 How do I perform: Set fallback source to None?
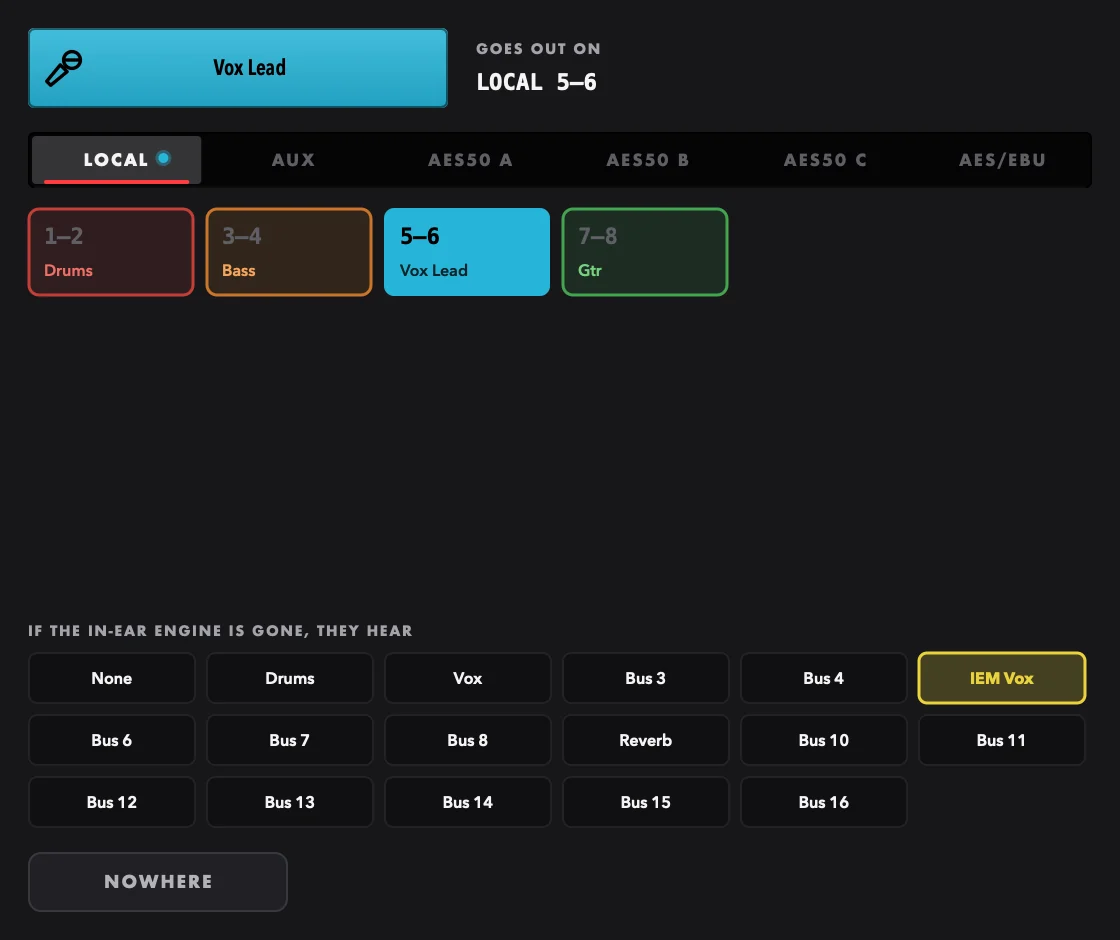coord(111,678)
